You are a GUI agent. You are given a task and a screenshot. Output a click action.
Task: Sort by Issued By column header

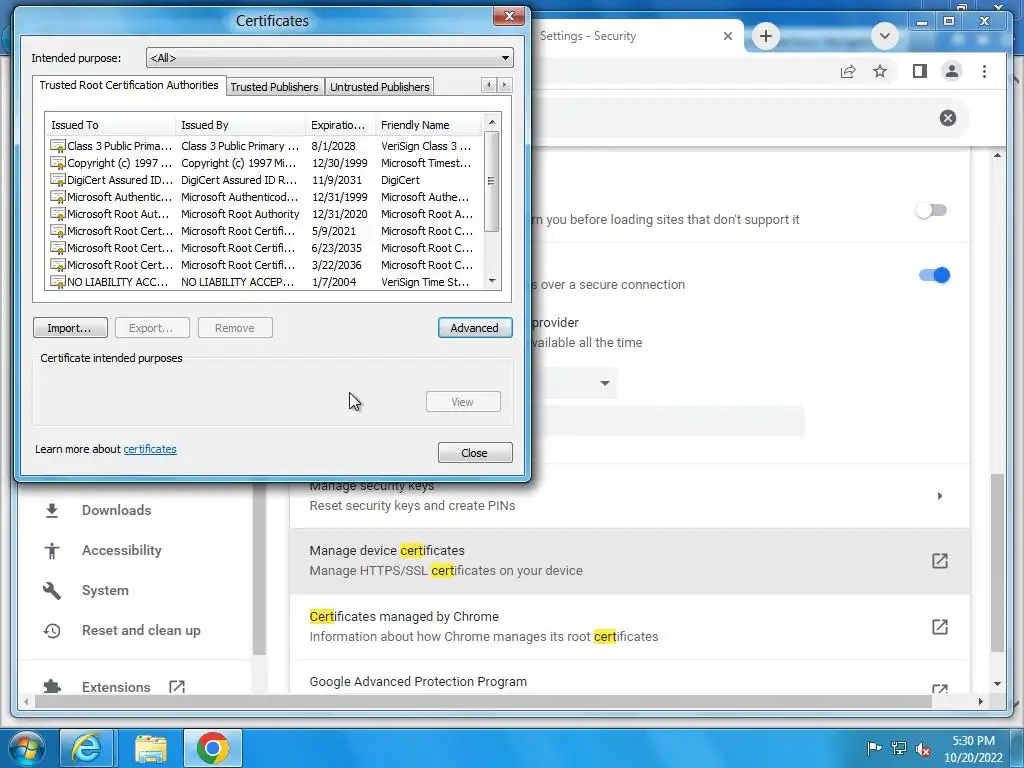240,125
